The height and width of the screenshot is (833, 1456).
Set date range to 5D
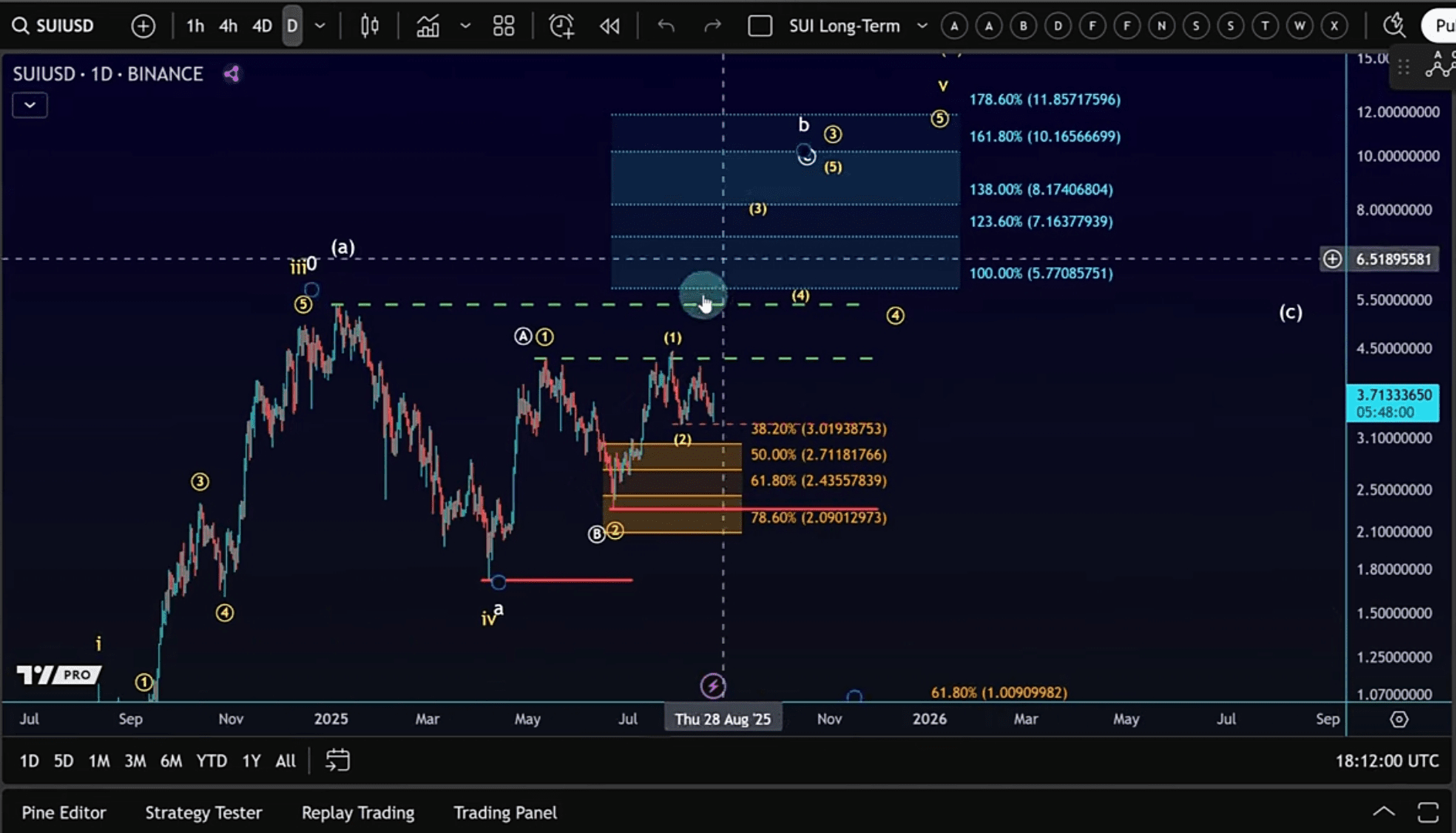[63, 761]
